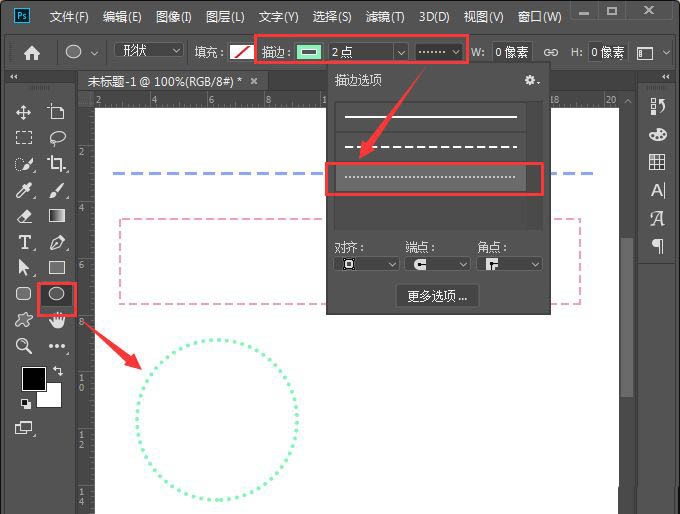This screenshot has height=514, width=680.
Task: Click the 更多选项... button
Action: click(x=437, y=296)
